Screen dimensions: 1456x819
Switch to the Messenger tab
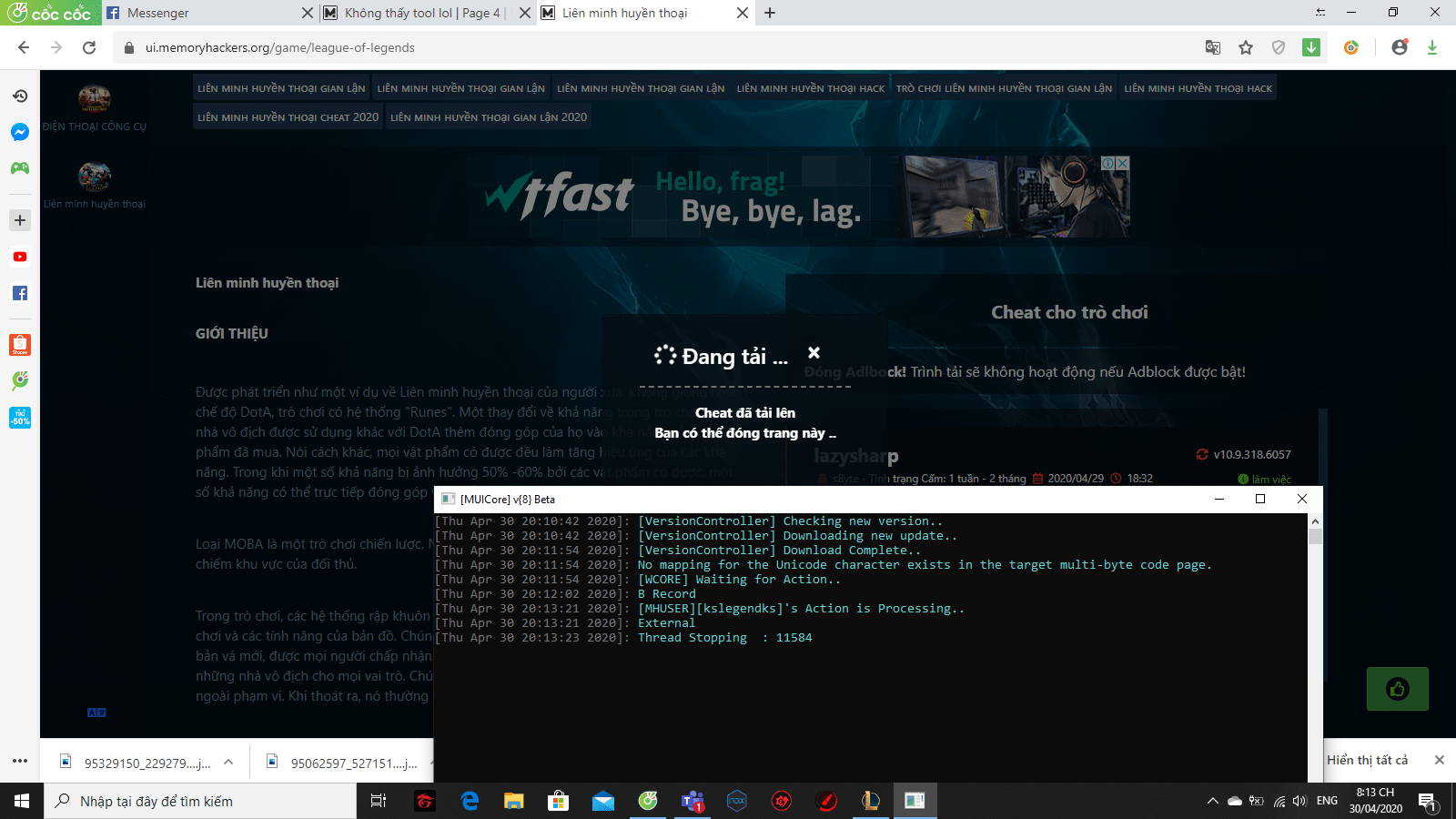(207, 13)
